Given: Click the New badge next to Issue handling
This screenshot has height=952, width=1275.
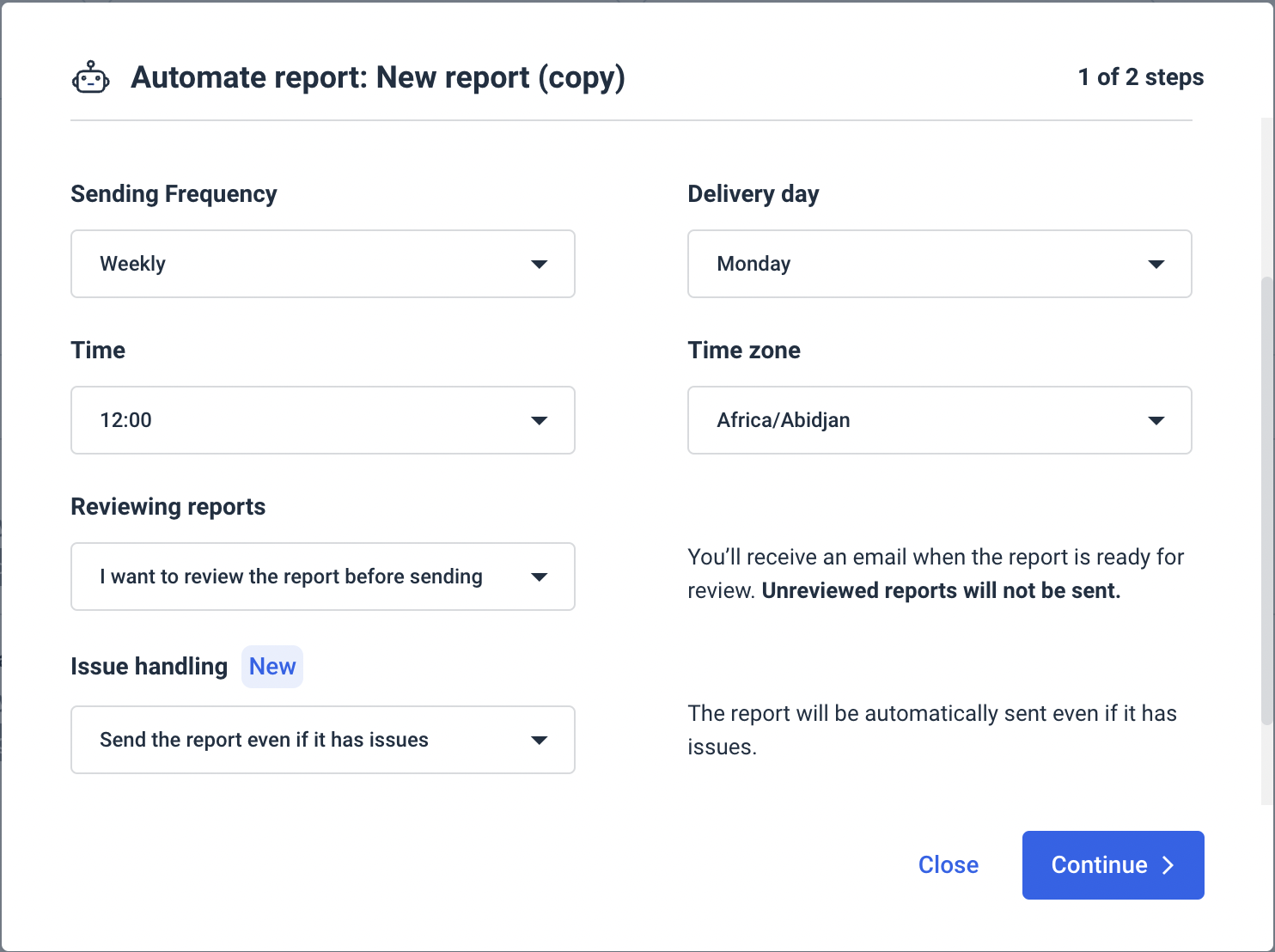Looking at the screenshot, I should [271, 666].
